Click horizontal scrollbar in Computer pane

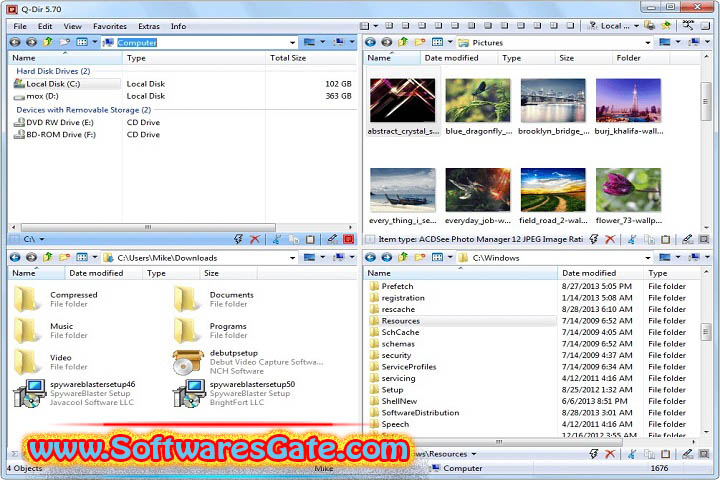148,227
